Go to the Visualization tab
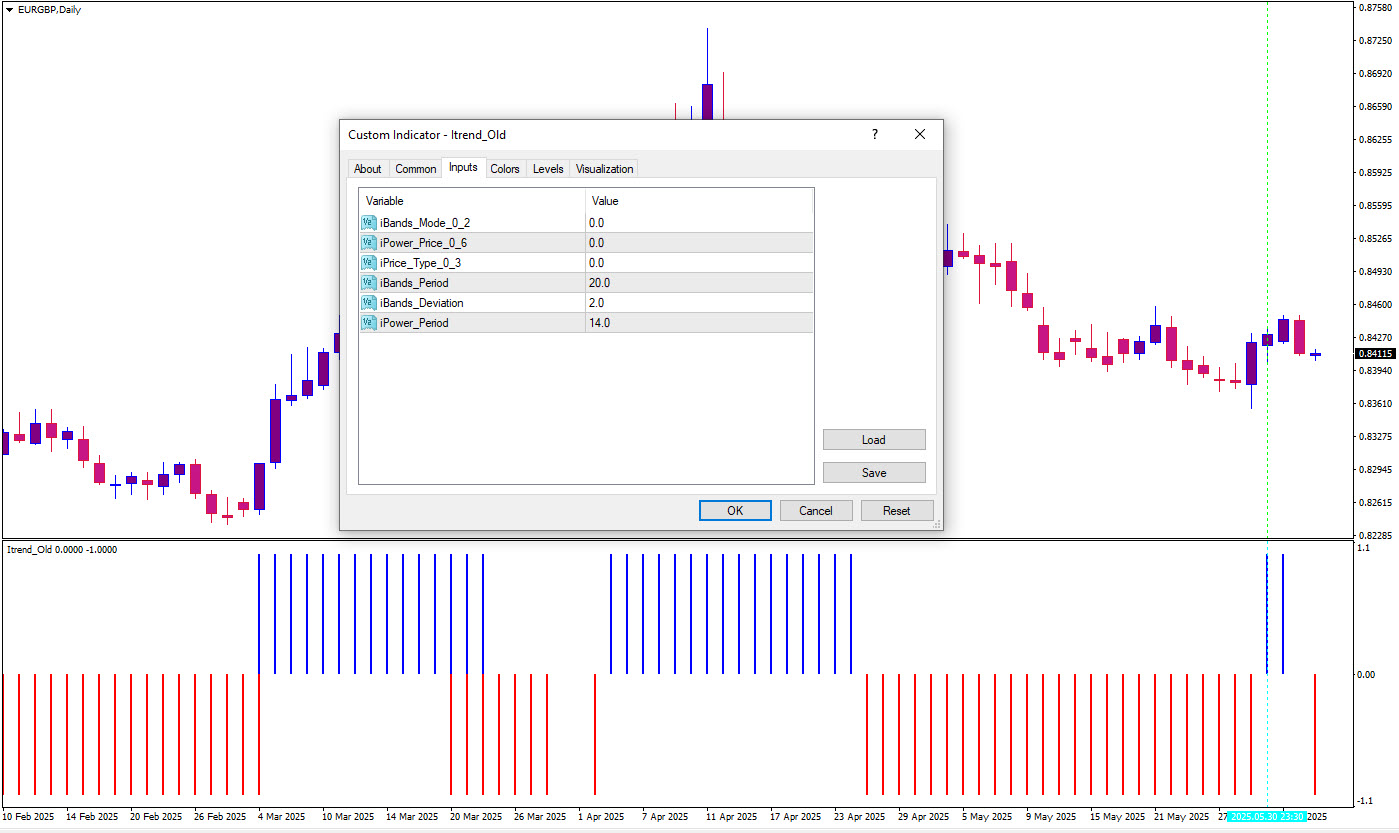 [x=604, y=169]
